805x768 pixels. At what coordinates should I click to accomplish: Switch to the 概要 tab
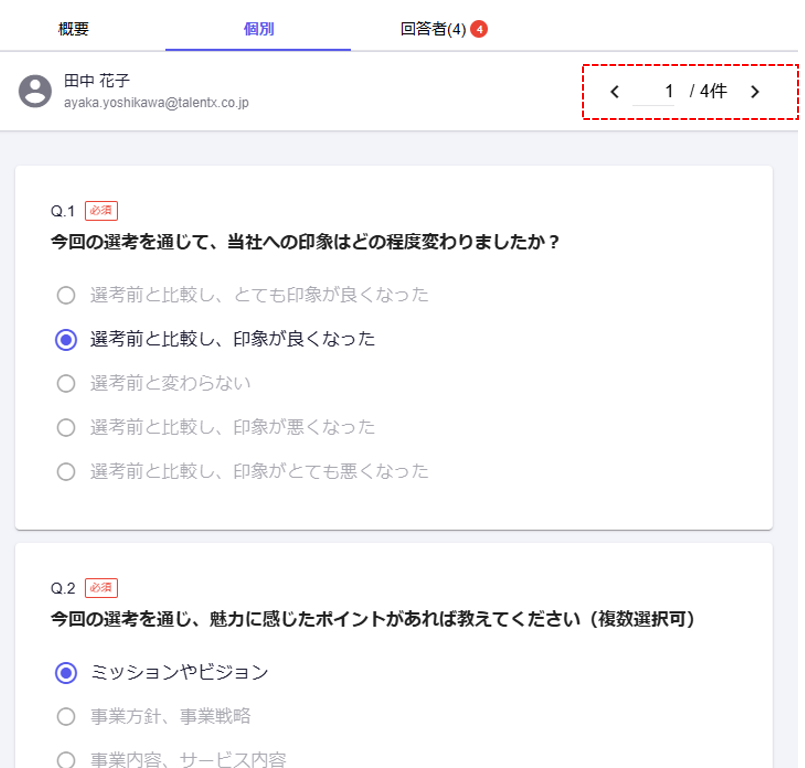74,29
